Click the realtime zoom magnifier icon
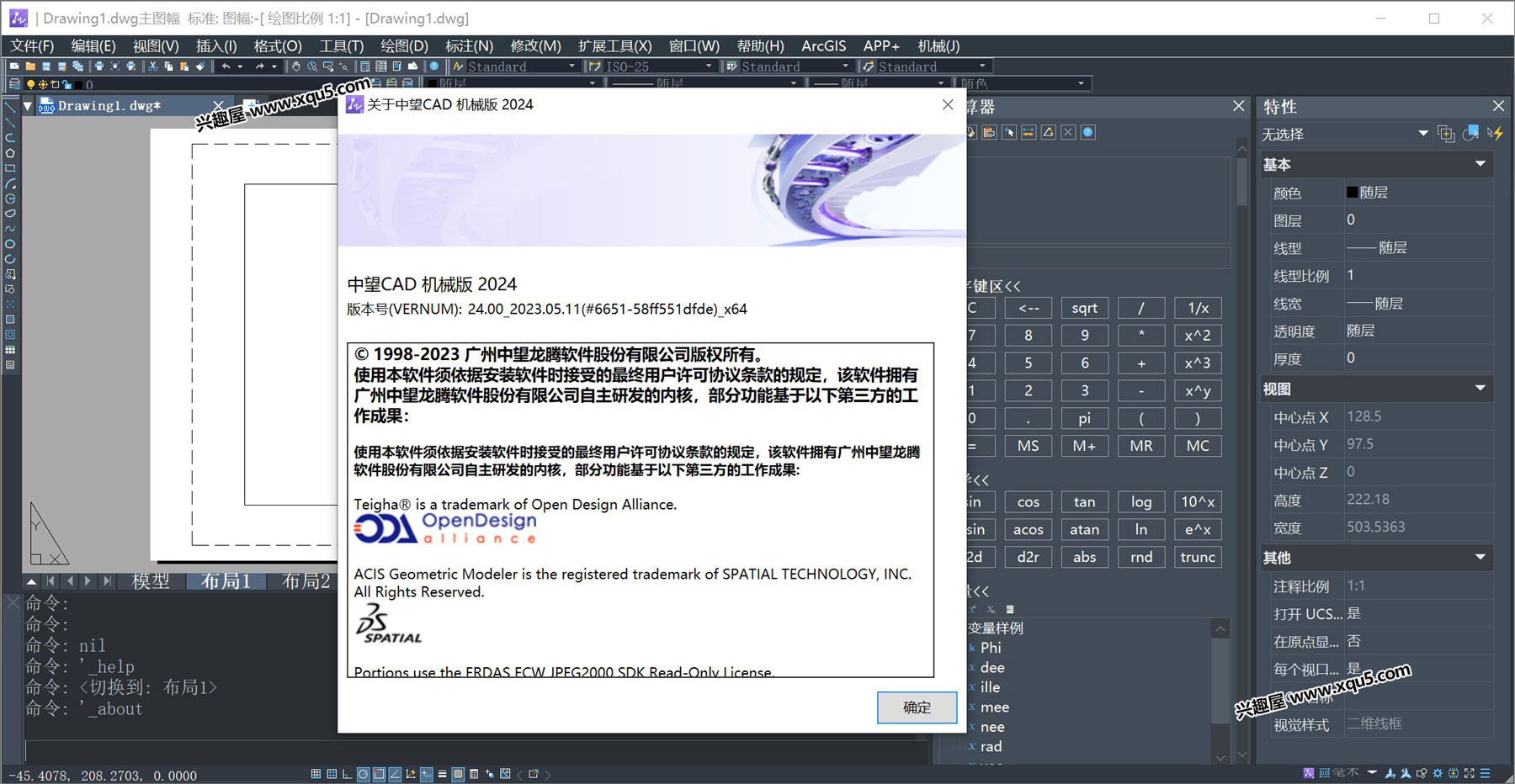Image resolution: width=1515 pixels, height=784 pixels. (312, 66)
